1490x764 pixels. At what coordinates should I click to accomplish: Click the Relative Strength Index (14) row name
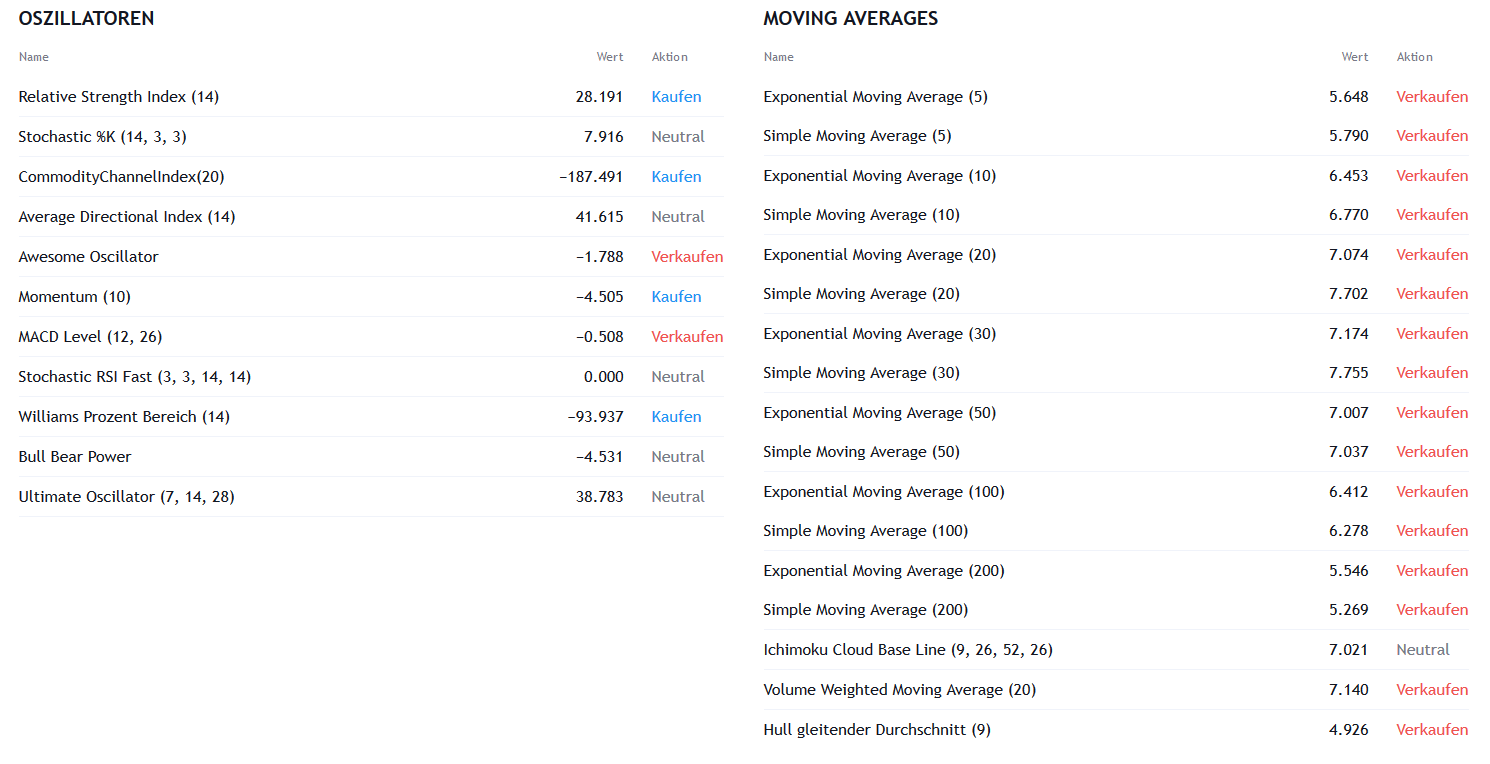click(118, 97)
